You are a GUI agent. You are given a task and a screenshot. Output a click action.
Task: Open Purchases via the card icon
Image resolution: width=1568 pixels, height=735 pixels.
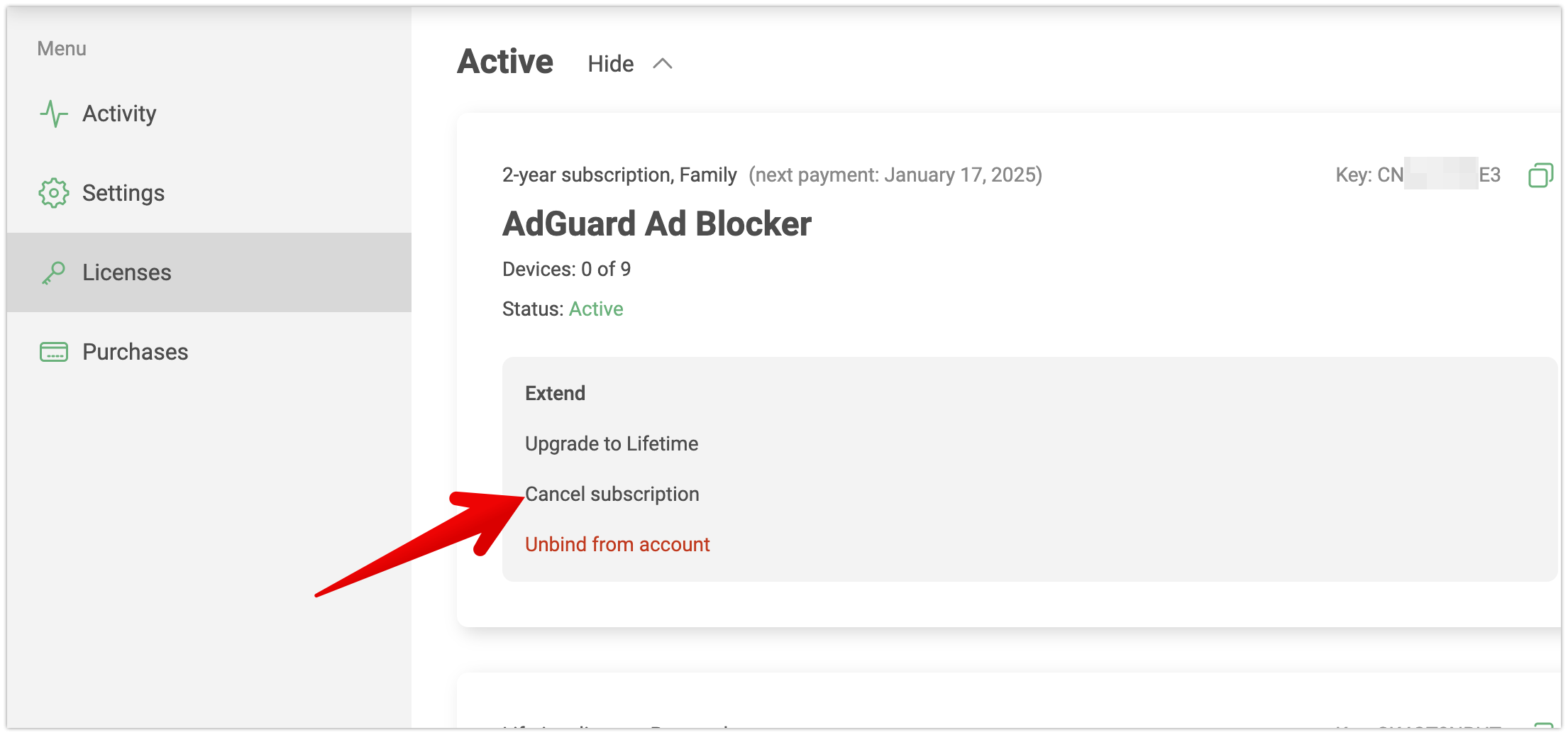point(53,350)
